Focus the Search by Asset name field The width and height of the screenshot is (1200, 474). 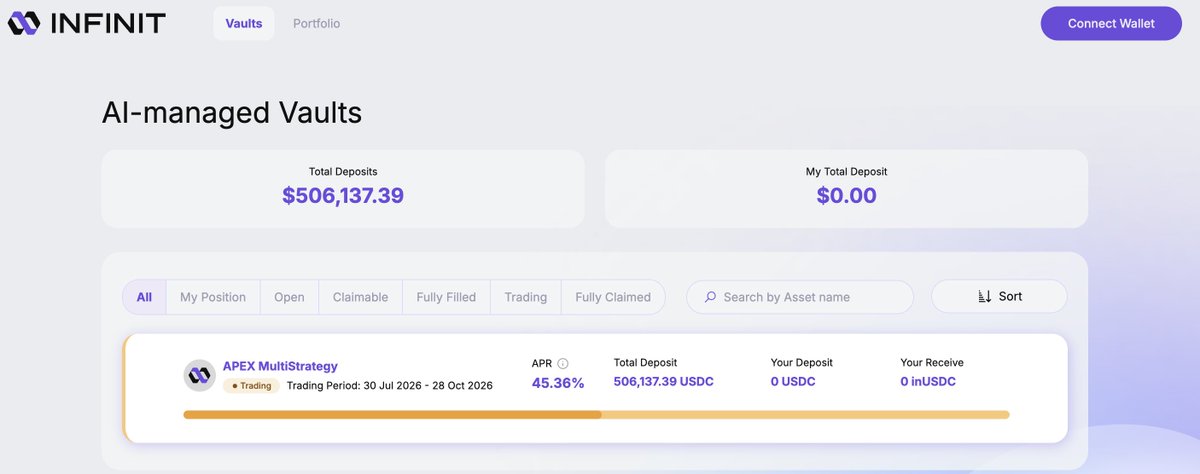pyautogui.click(x=800, y=297)
